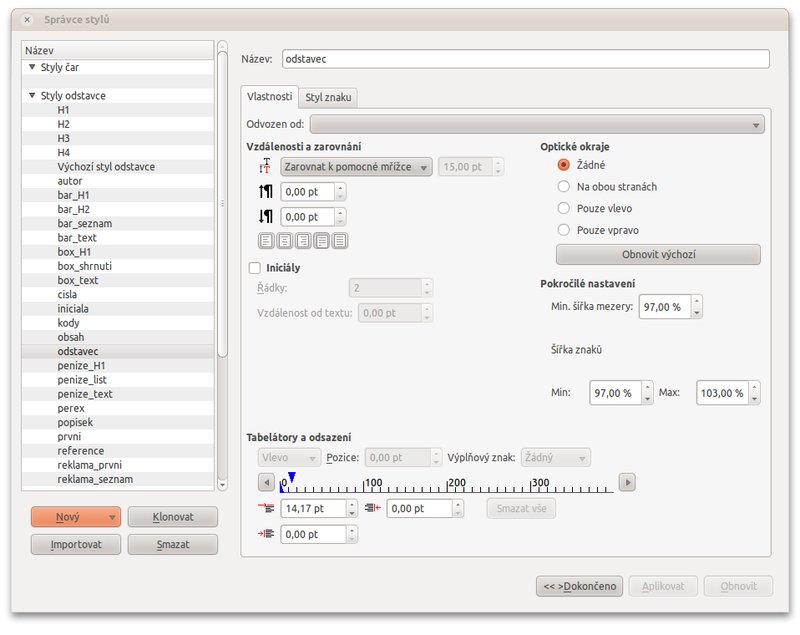Click the Max 103,00 % stepper arrows
Screen dimensions: 800x635
[x=754, y=393]
